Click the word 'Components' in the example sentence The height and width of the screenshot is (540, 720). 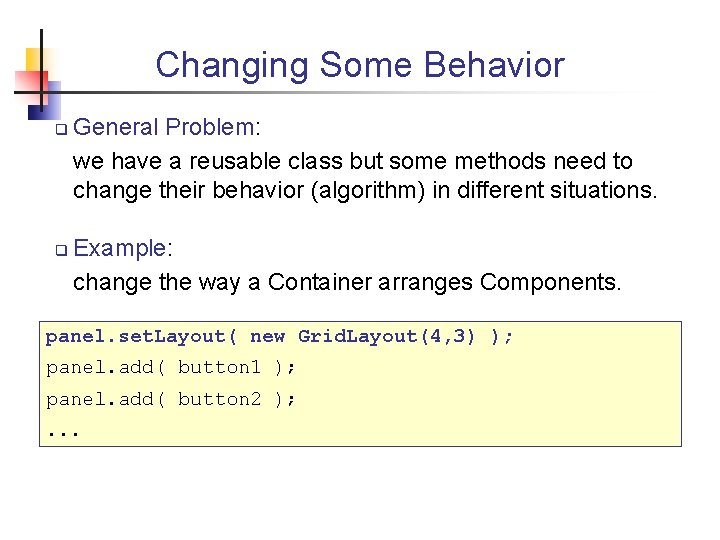point(548,282)
